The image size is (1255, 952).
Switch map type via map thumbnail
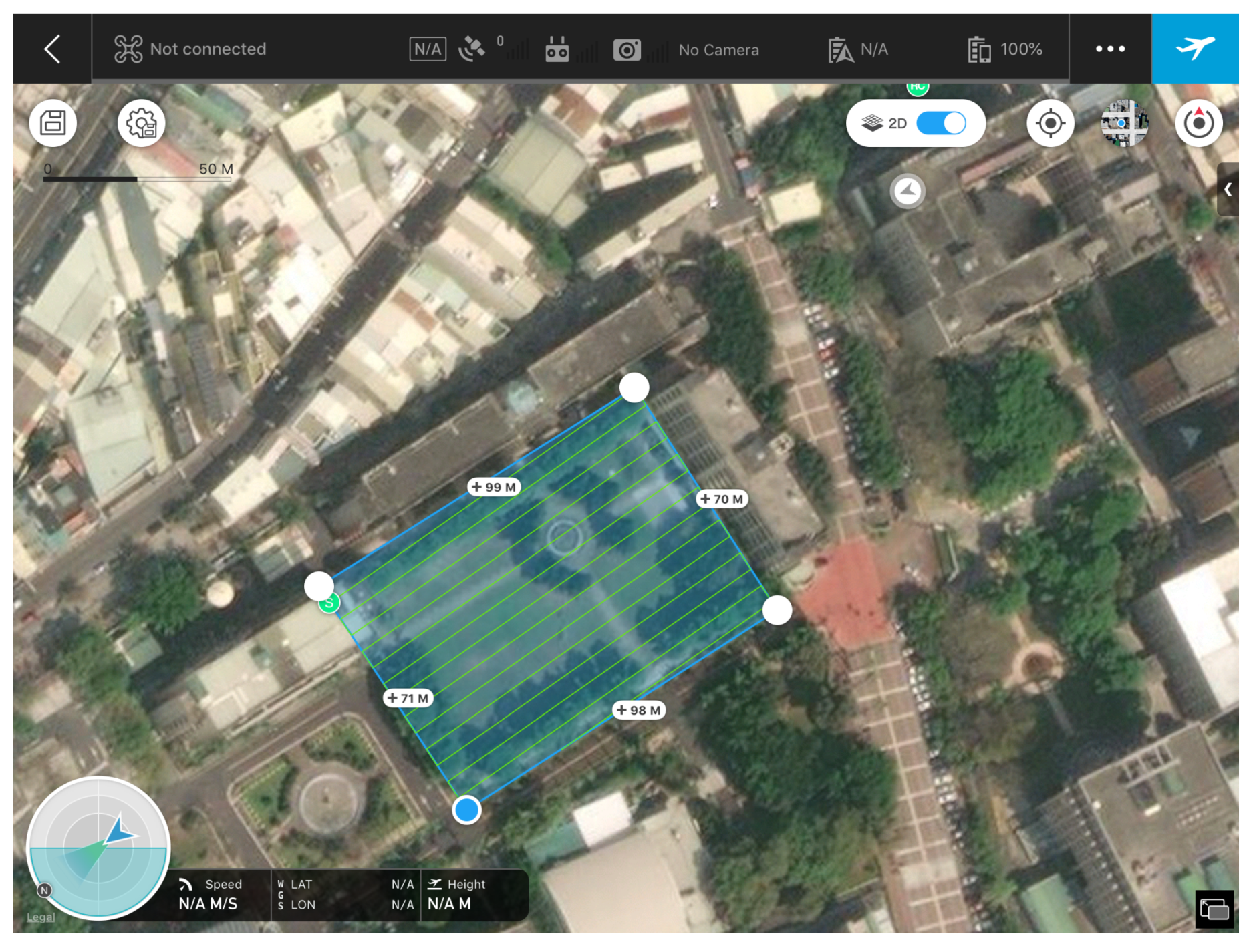(x=1125, y=123)
